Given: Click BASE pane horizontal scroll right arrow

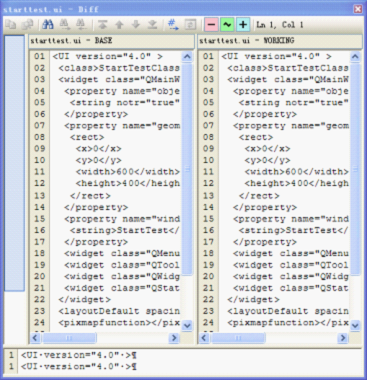Looking at the screenshot, I should tap(174, 338).
